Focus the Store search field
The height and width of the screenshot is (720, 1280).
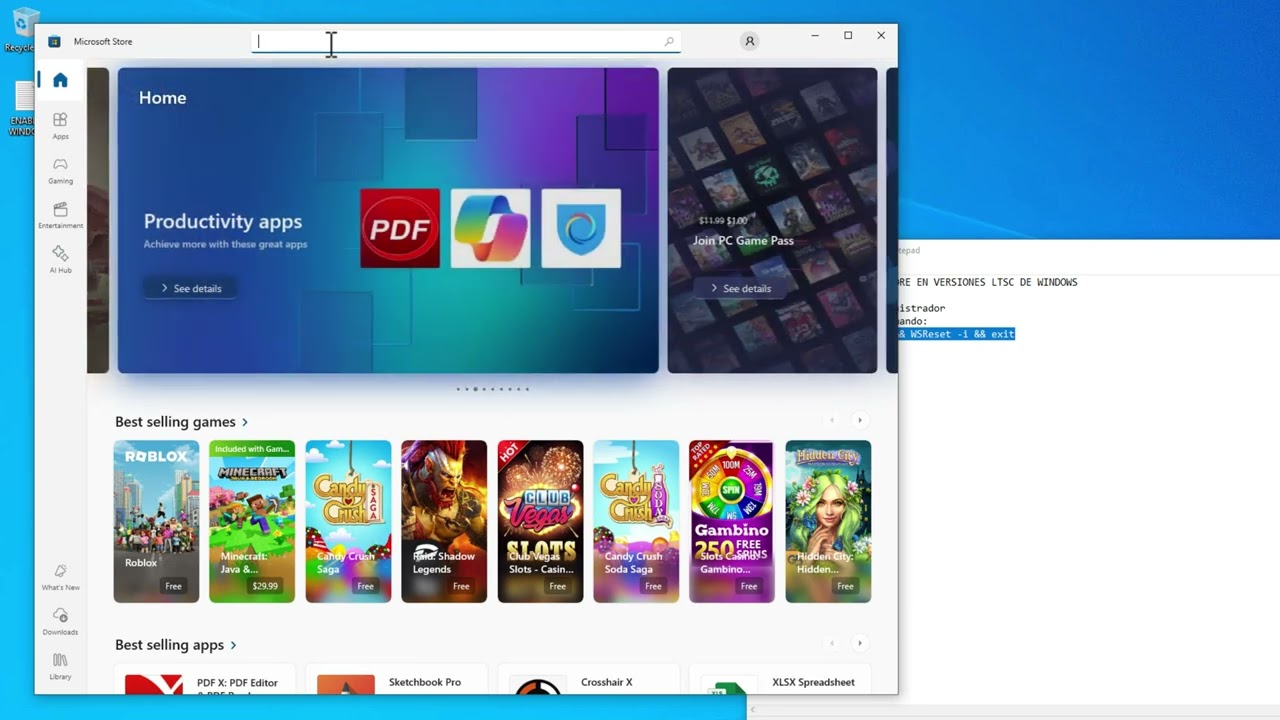[465, 41]
